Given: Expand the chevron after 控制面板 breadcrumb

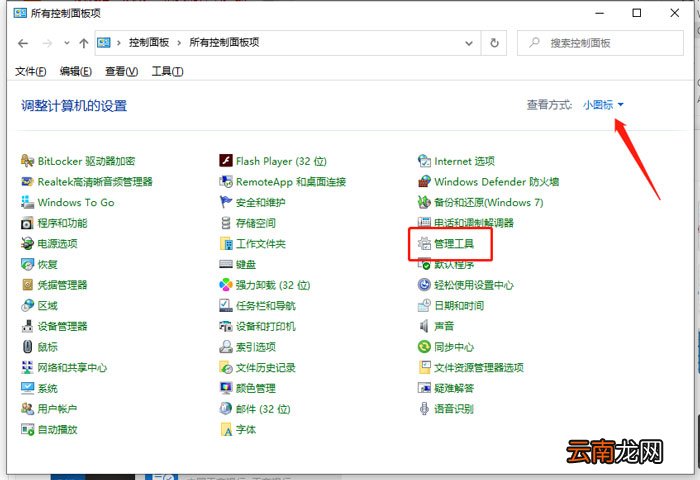Looking at the screenshot, I should coord(179,43).
